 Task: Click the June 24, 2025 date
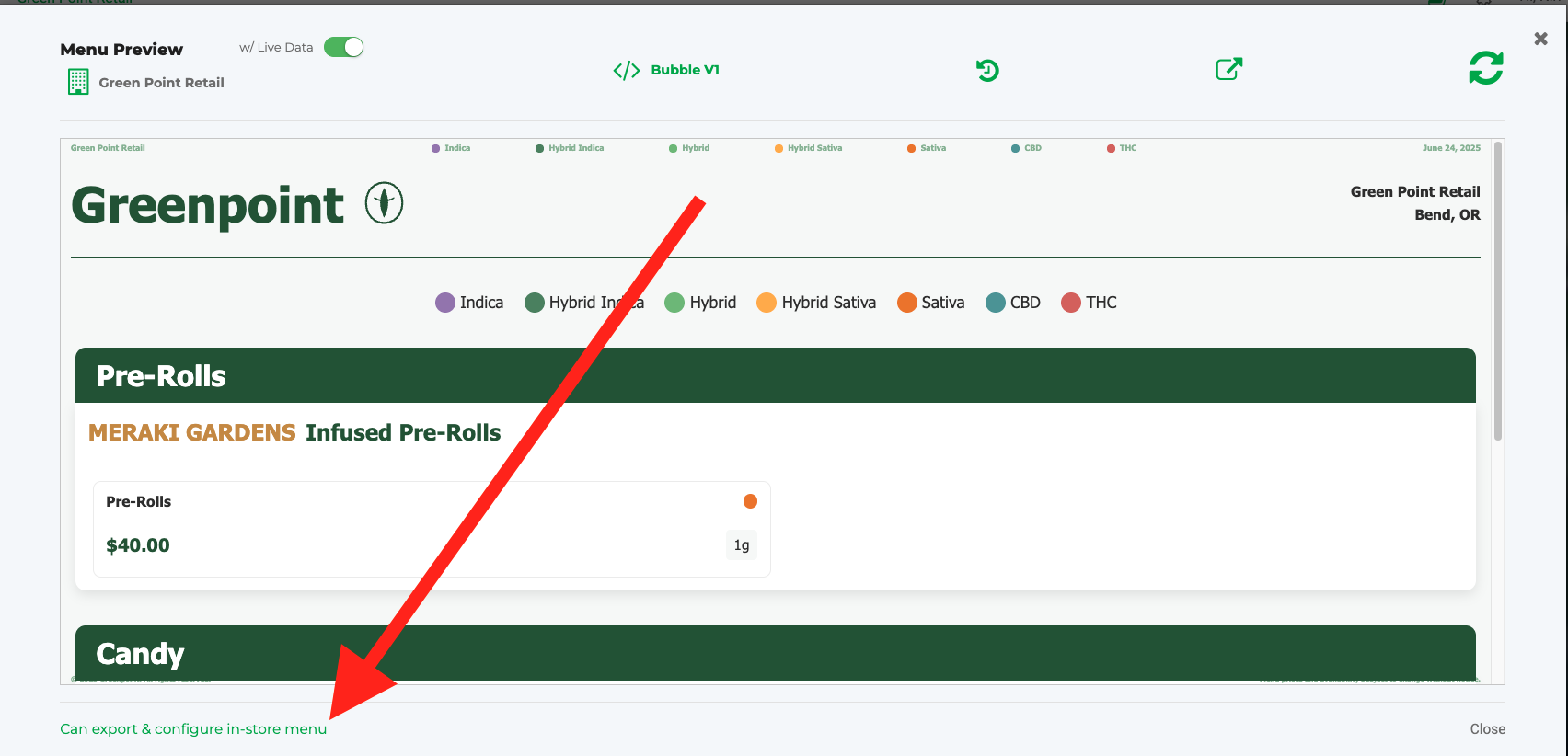click(1451, 148)
